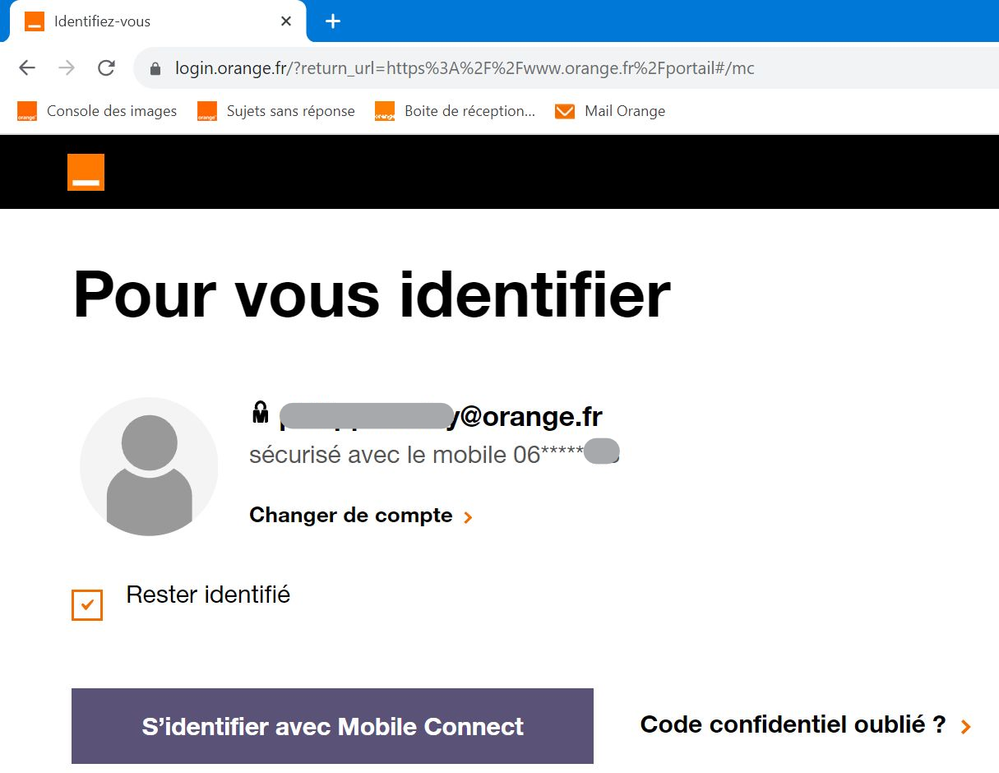Click the Mail Orange envelope bookmark icon
Screen dimensions: 999x773
tap(565, 111)
